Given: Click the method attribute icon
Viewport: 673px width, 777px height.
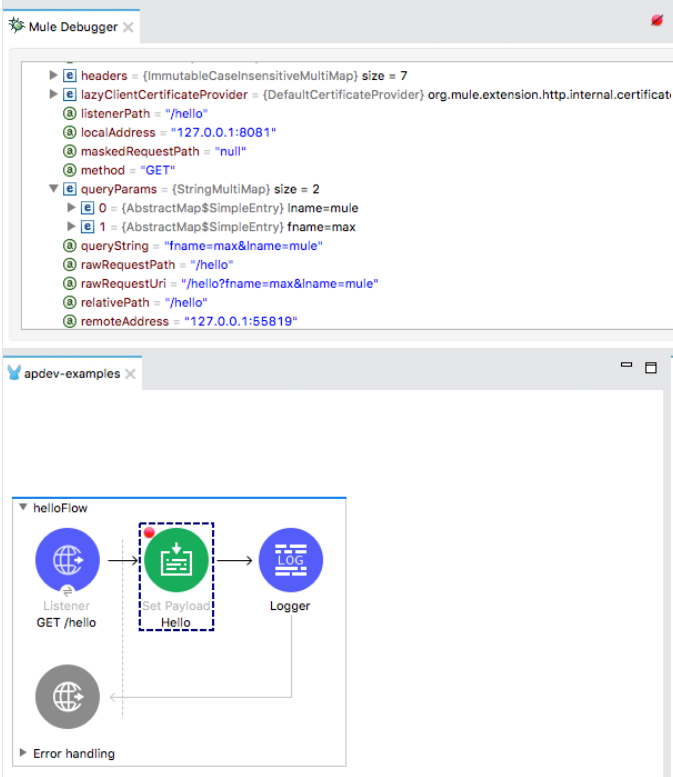Looking at the screenshot, I should click(69, 170).
